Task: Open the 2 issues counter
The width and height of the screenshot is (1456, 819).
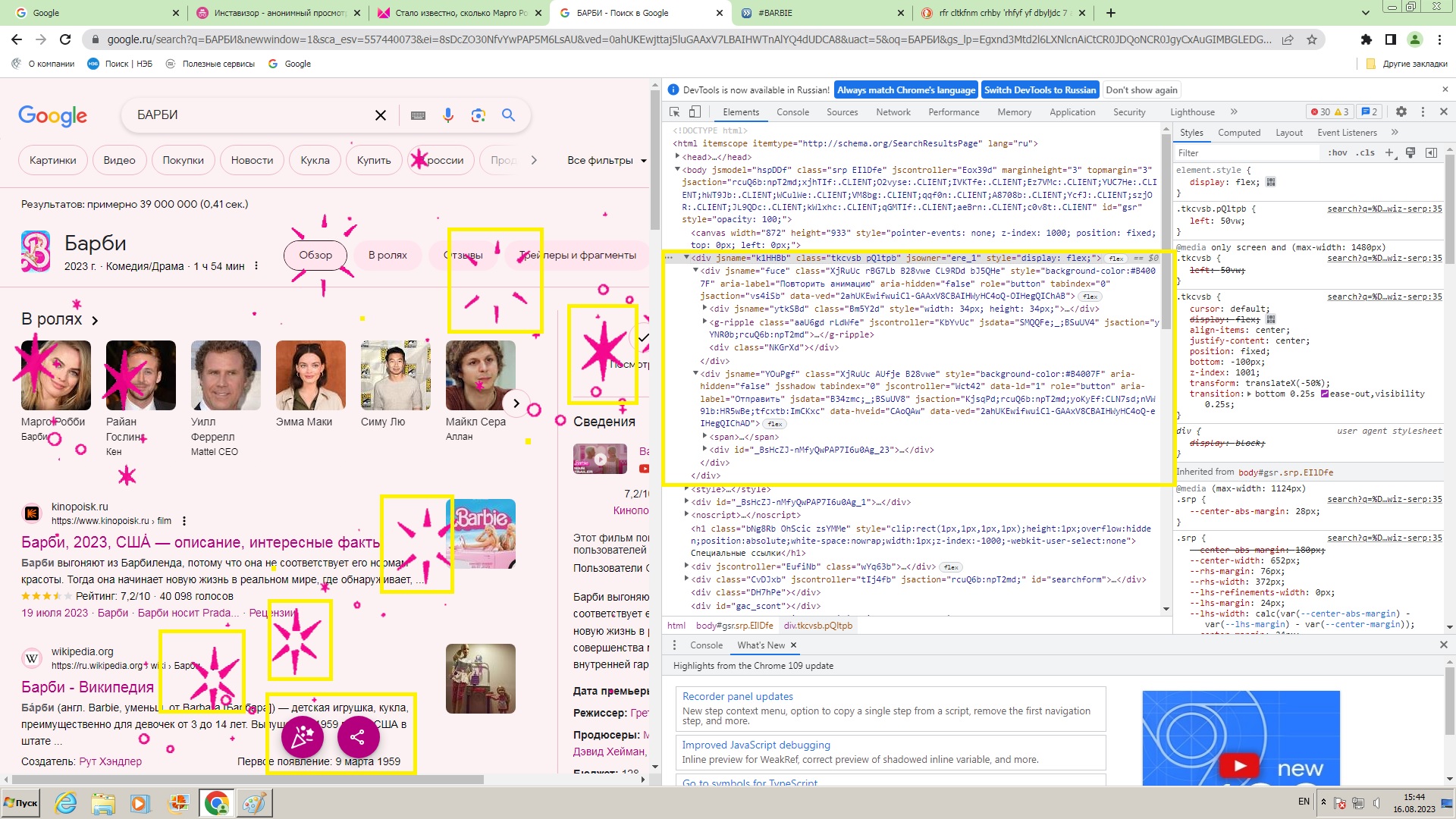Action: 1370,111
